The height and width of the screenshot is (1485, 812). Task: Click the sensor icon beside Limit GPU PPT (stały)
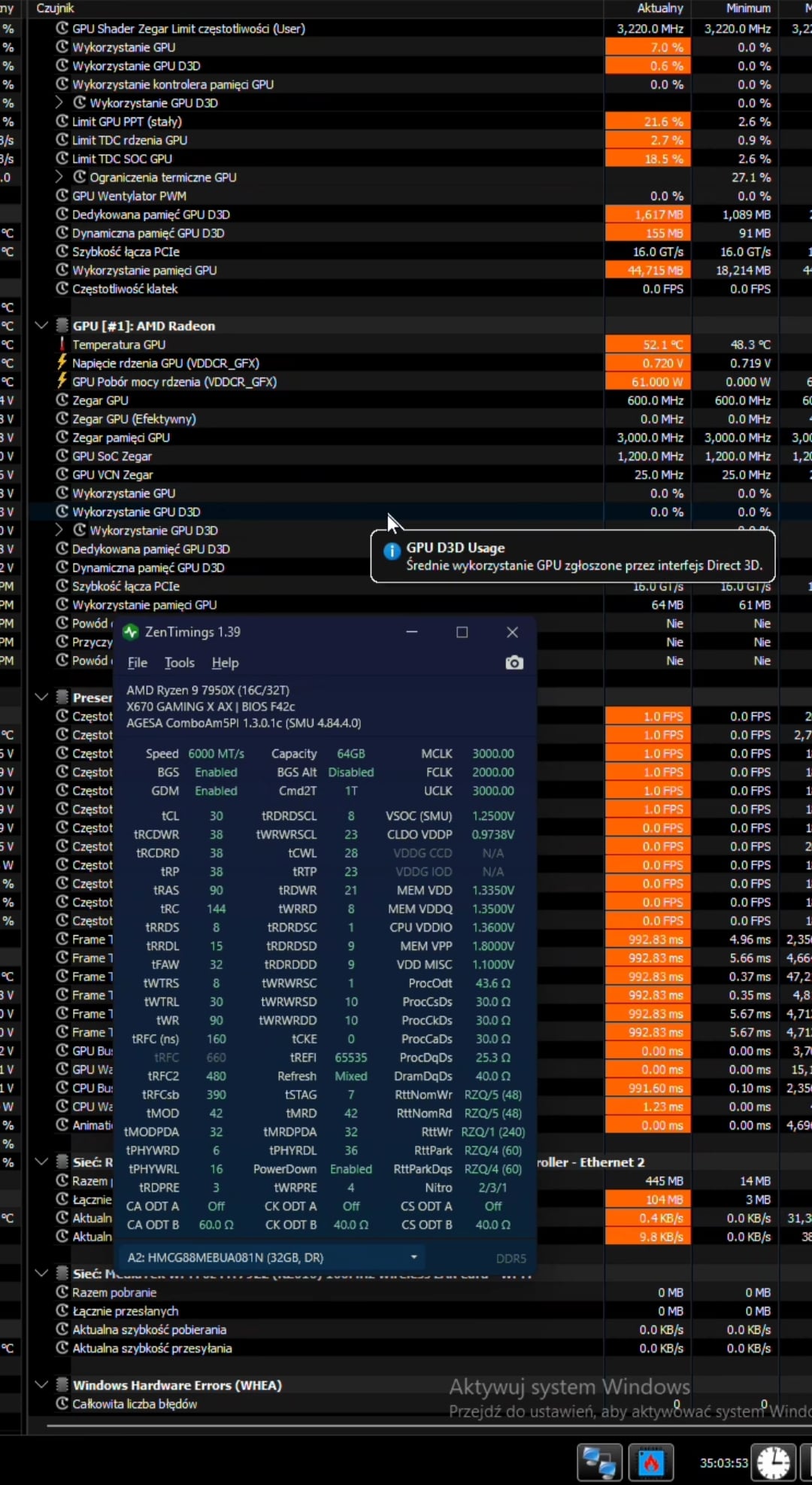coord(62,121)
